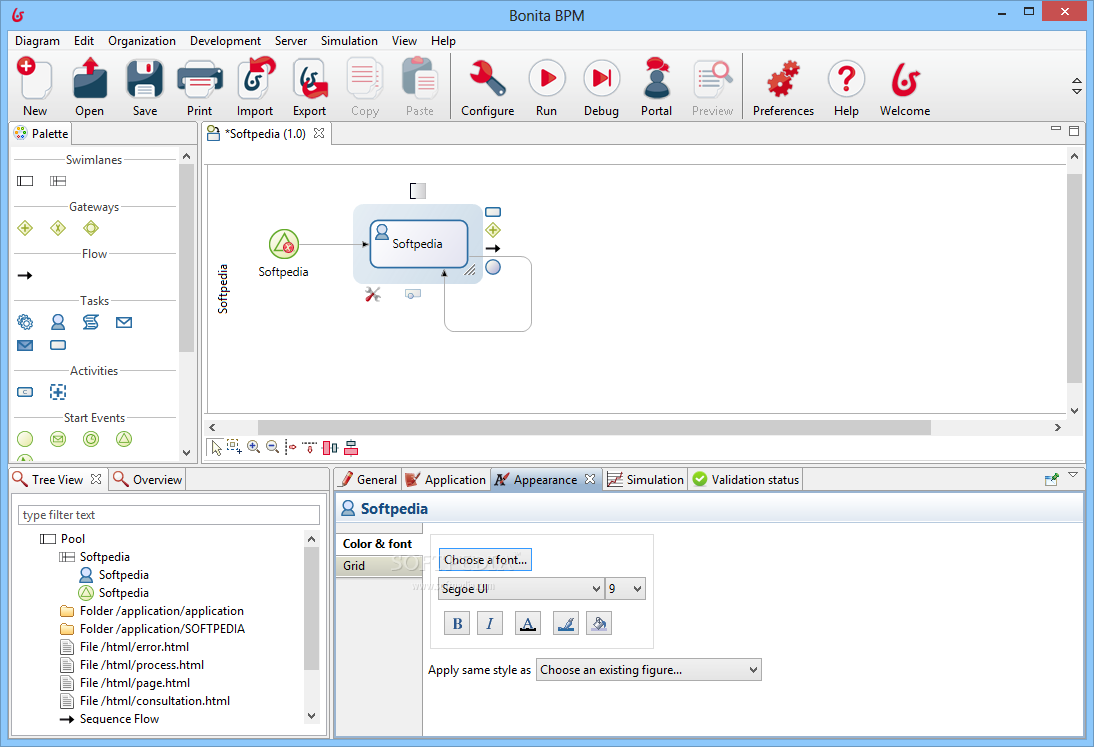Click the New diagram toolbar icon
Viewport: 1094px width, 747px height.
(35, 88)
